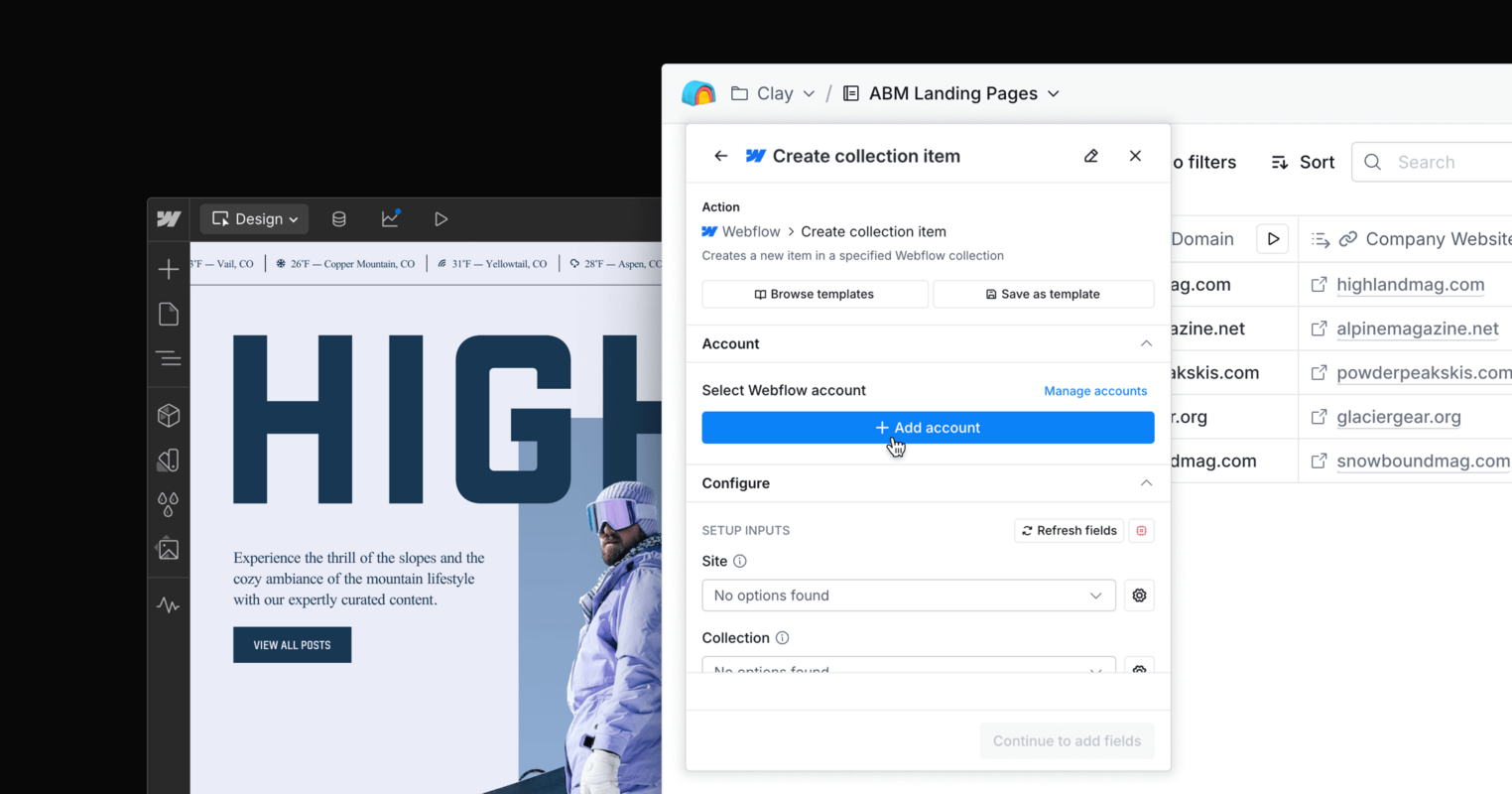Open the Pages panel in Webflow sidebar
1512x794 pixels.
click(x=169, y=314)
